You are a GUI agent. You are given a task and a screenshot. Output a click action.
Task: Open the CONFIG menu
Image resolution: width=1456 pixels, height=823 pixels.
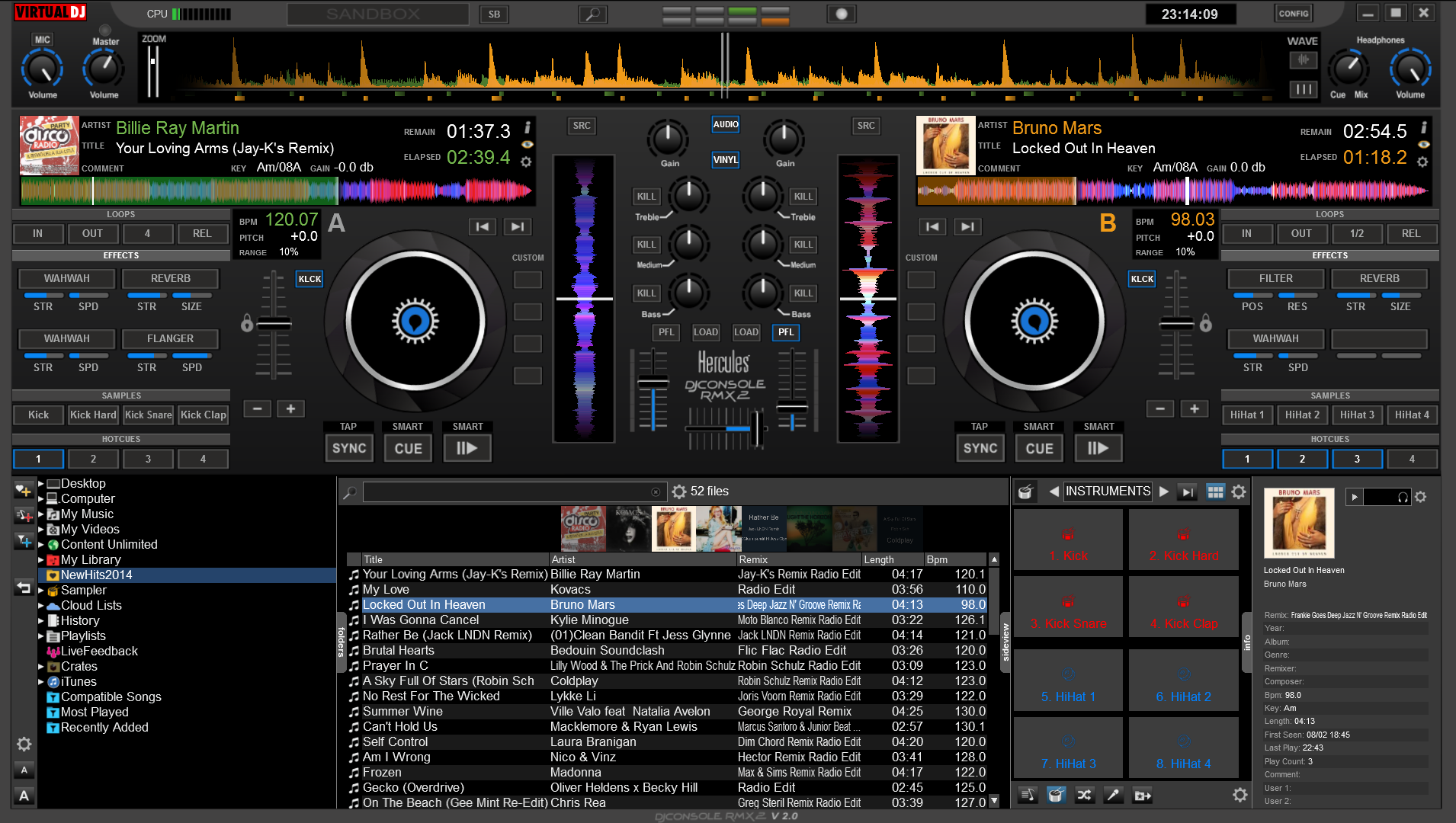[1294, 14]
